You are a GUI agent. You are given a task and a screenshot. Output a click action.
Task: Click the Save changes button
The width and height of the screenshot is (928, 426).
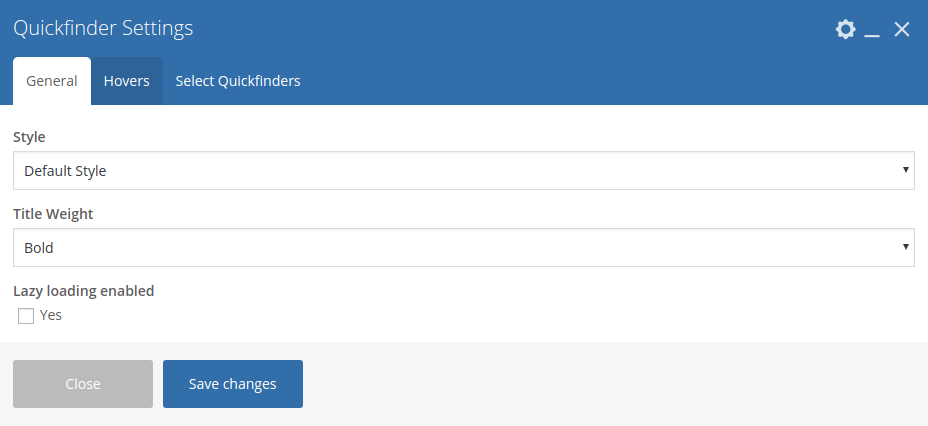click(233, 384)
